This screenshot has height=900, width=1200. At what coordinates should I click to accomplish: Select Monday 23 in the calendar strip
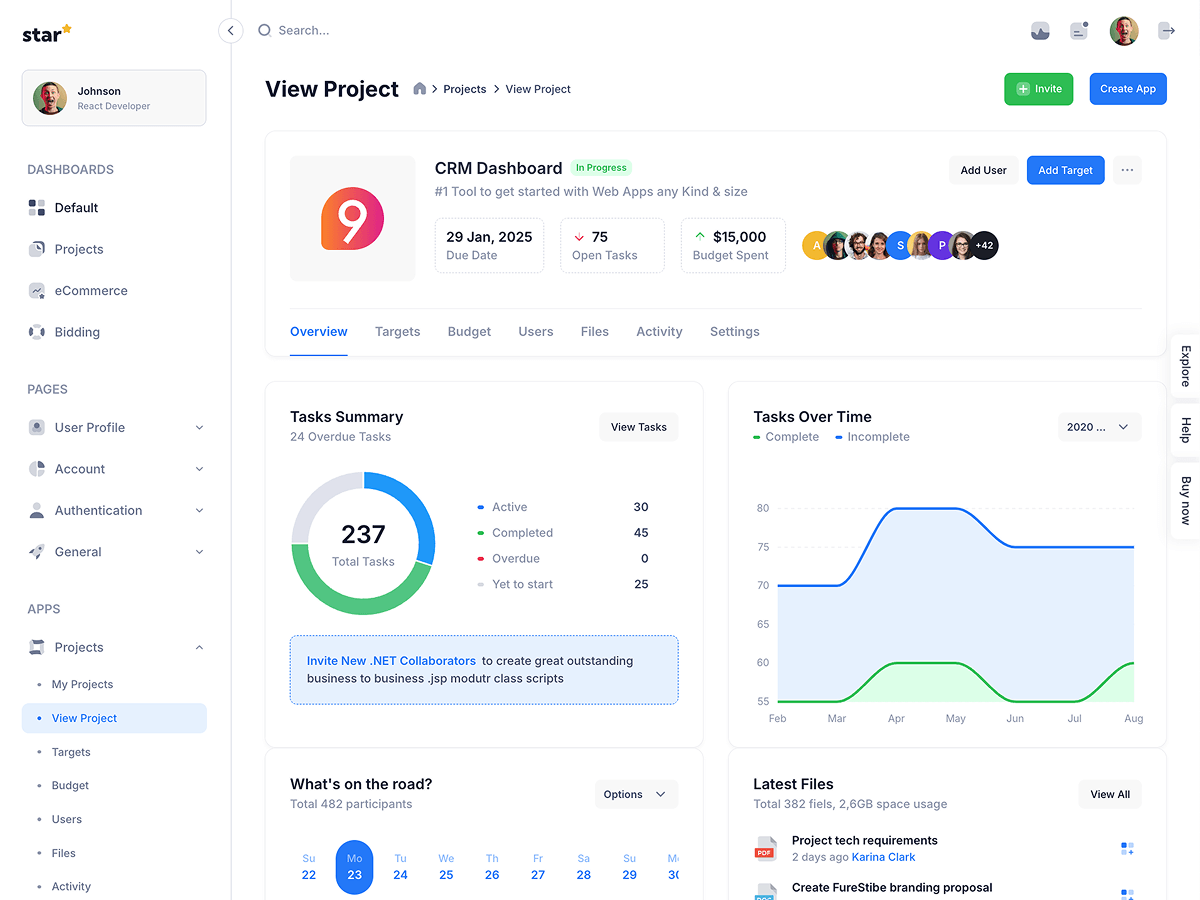pos(354,866)
